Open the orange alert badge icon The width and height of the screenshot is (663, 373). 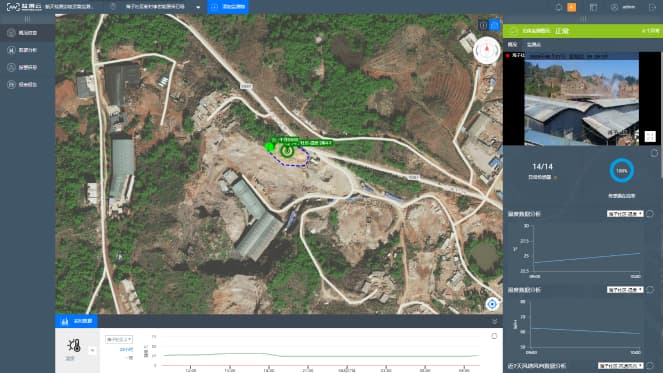coord(571,7)
